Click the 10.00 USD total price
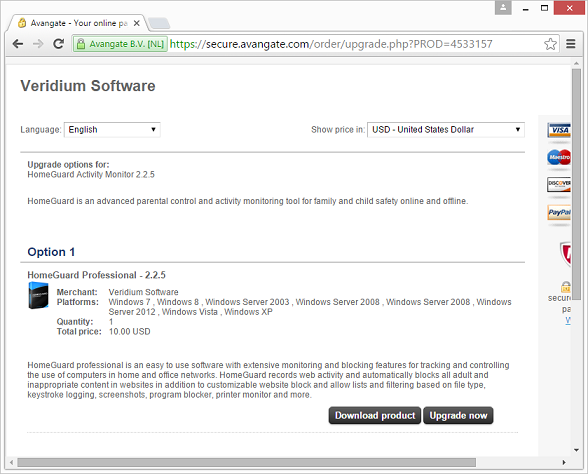 (129, 332)
